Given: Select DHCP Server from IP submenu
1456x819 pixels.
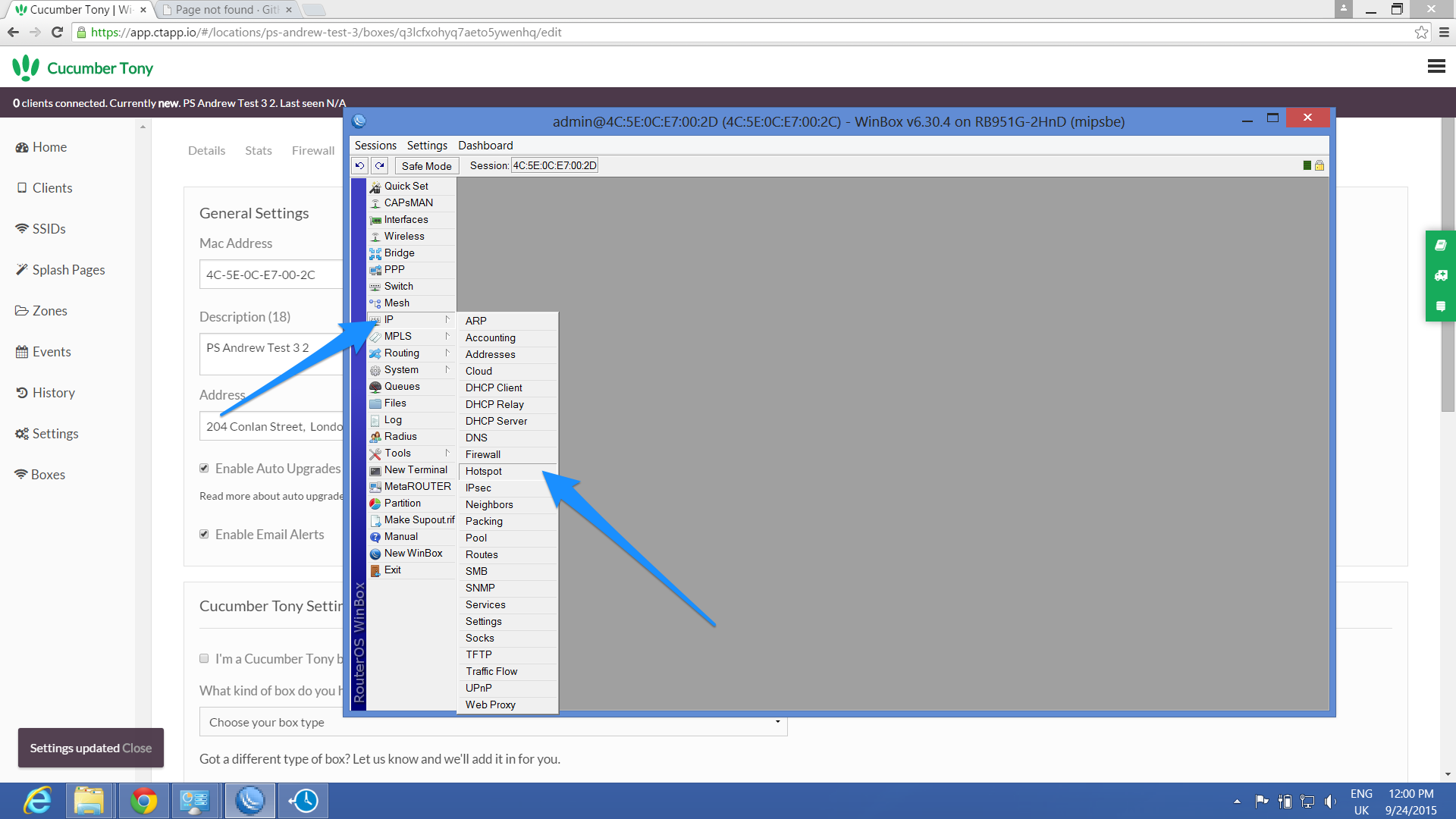Looking at the screenshot, I should [508, 421].
